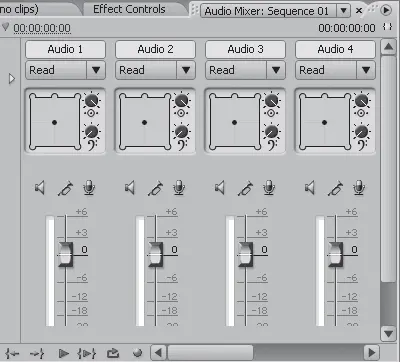400x362 pixels.
Task: Open the Audio 1 automation mode dropdown
Action: point(96,70)
